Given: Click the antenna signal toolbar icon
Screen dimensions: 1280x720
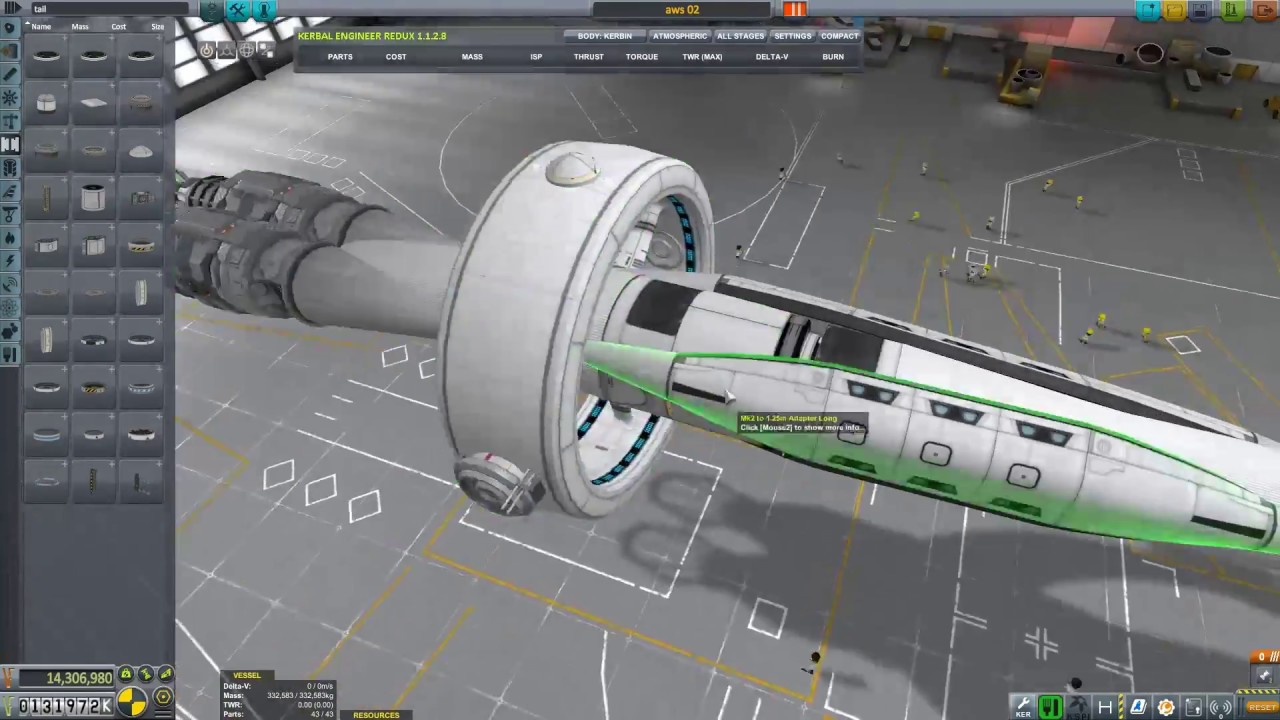Looking at the screenshot, I should pyautogui.click(x=1221, y=707).
